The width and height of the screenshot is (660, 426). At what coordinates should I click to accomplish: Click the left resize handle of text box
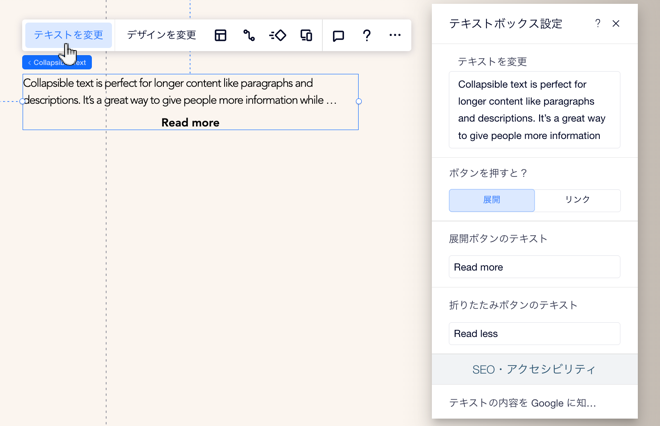pos(22,101)
